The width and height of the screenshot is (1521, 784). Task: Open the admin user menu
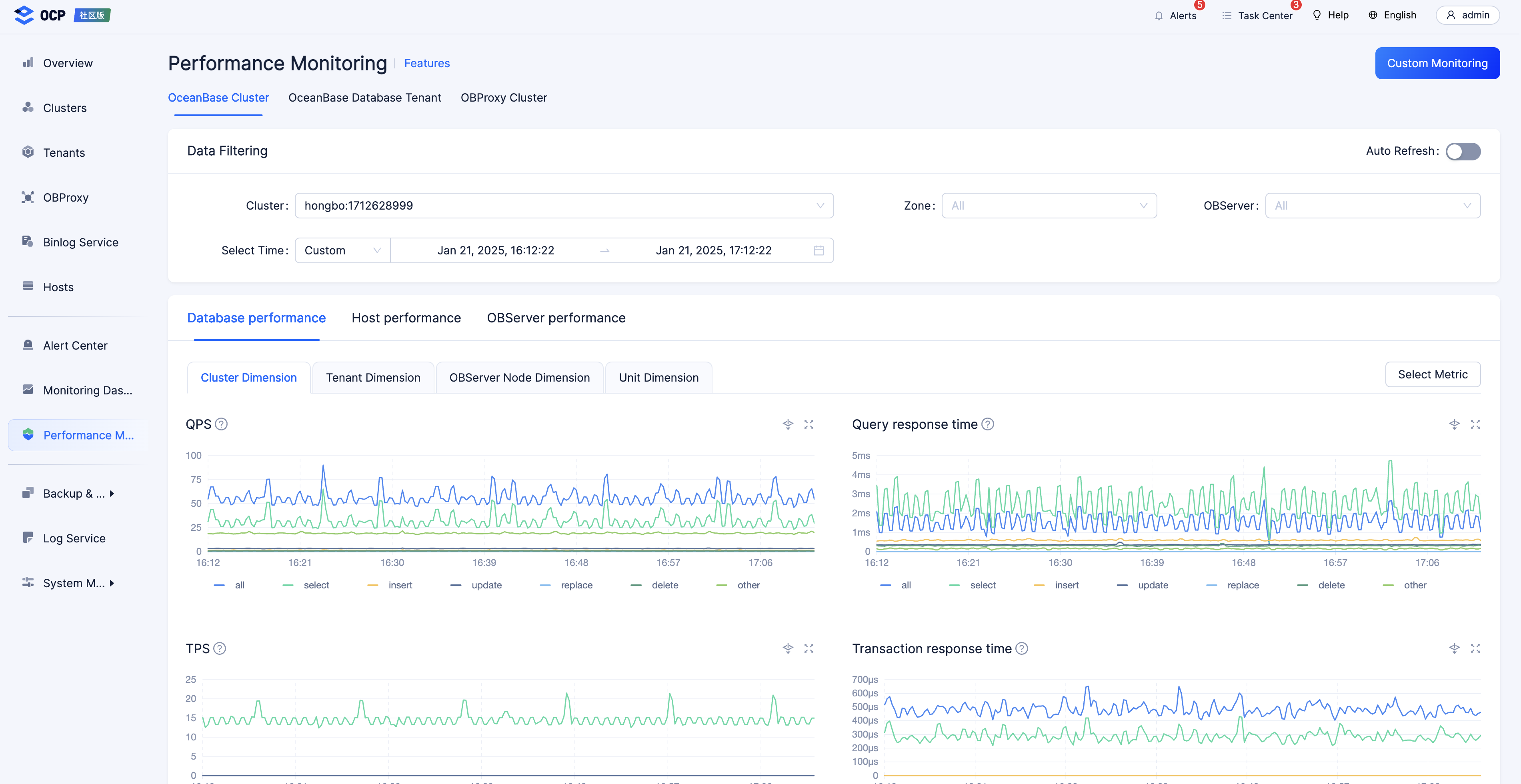click(1467, 15)
